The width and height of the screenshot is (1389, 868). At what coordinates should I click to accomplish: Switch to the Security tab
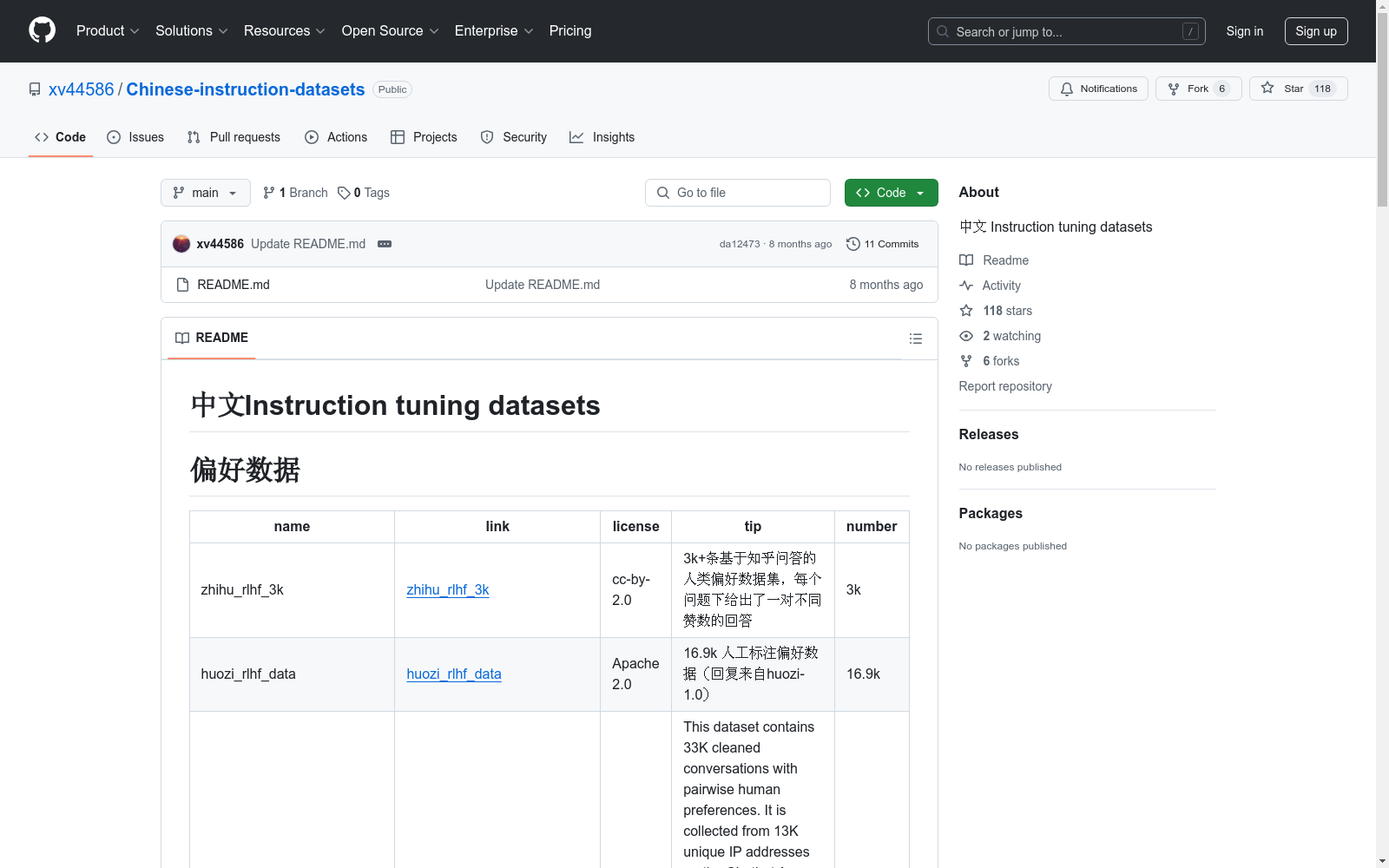coord(514,137)
